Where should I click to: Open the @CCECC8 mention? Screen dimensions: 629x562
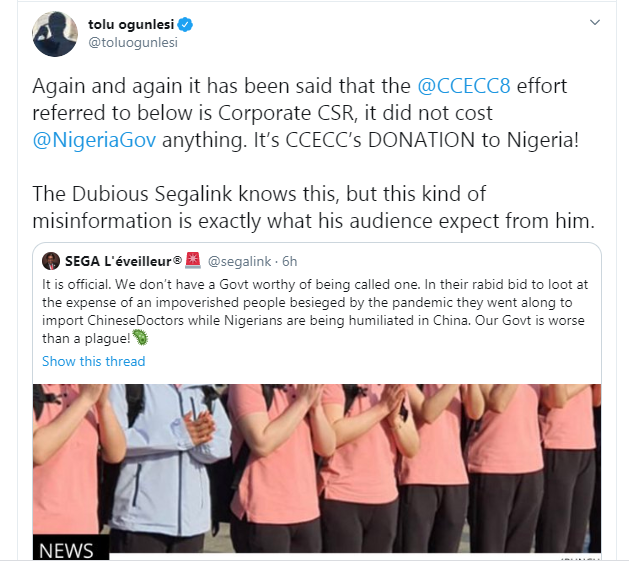pos(464,86)
